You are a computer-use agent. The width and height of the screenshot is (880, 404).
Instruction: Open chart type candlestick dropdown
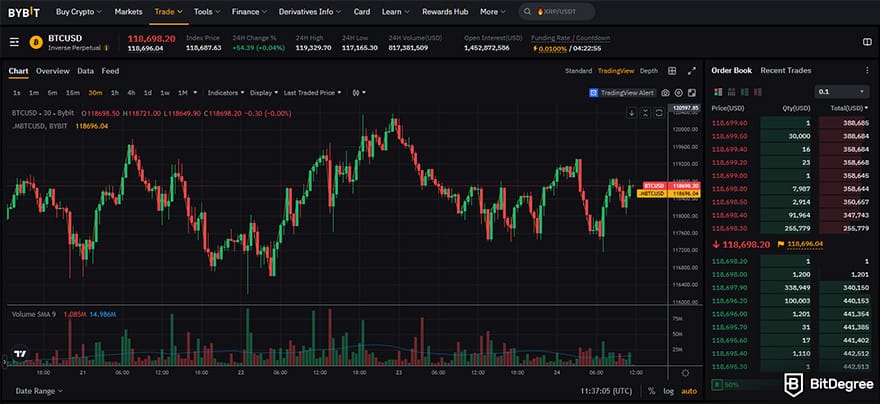coord(359,93)
